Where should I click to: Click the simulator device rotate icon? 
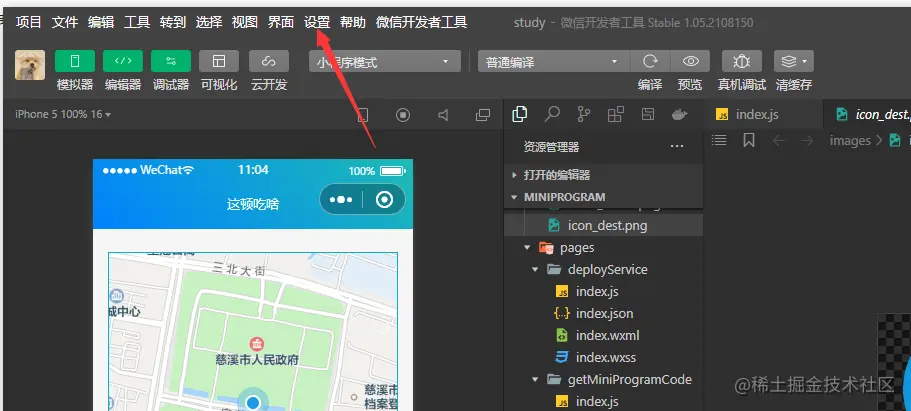(363, 115)
